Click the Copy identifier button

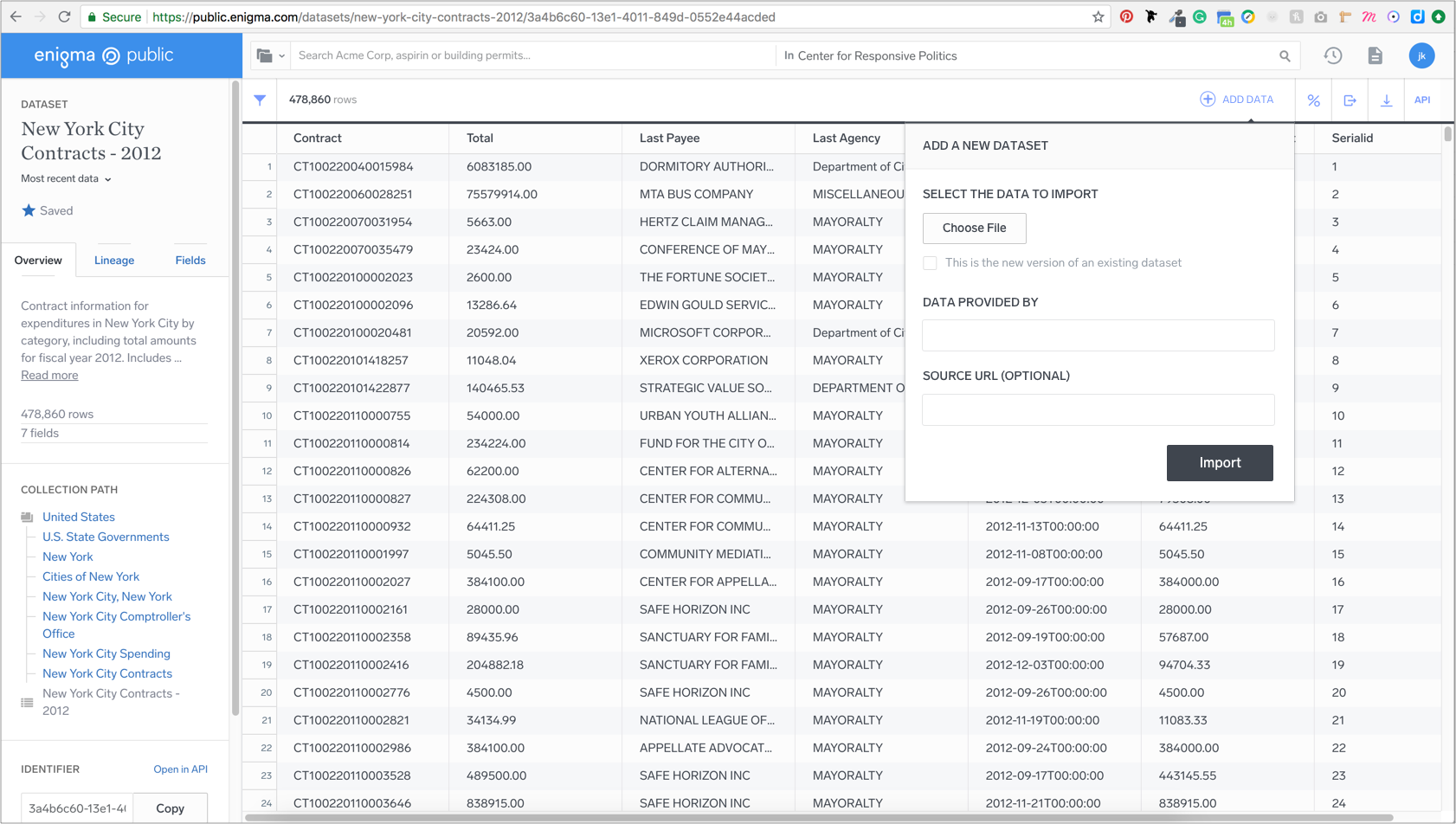click(170, 808)
